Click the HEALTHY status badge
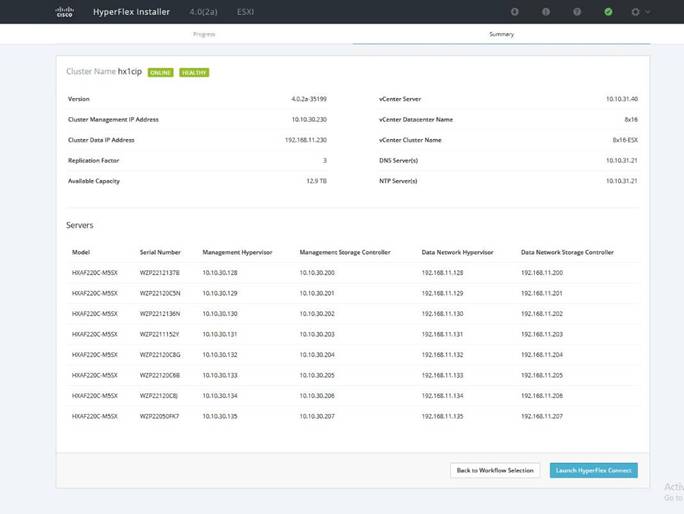The width and height of the screenshot is (684, 514). pos(194,72)
